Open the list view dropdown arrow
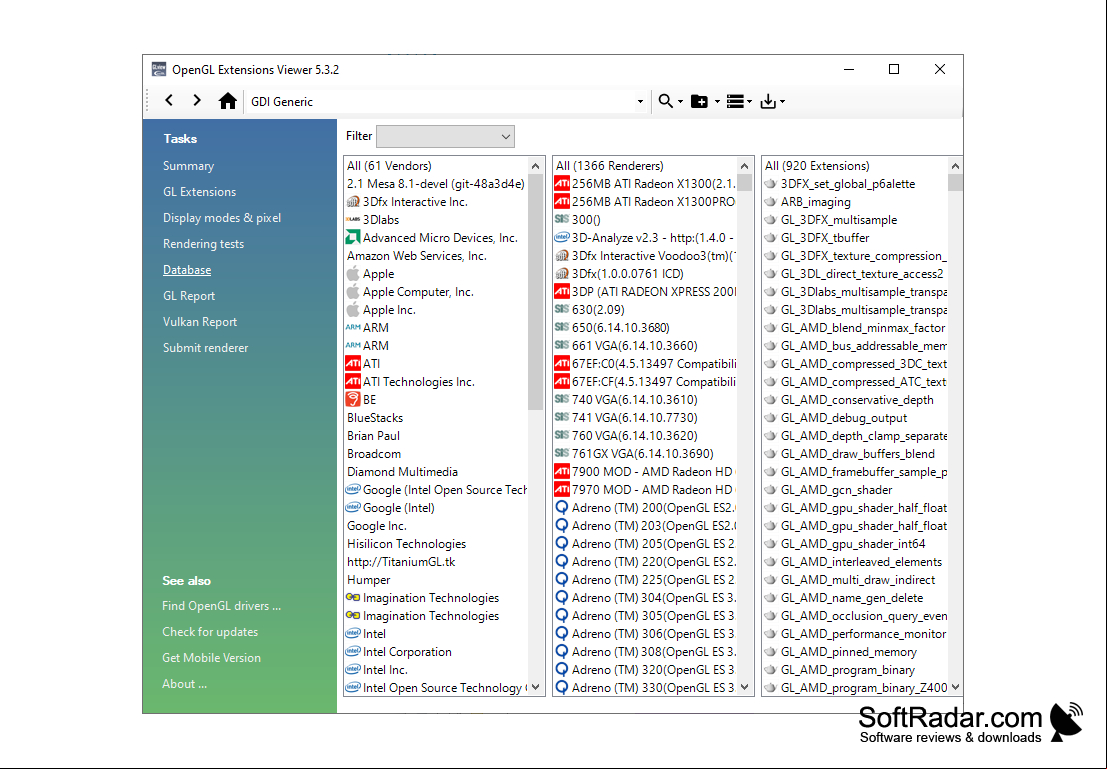Screen dimensions: 1107x769 pyautogui.click(x=749, y=102)
